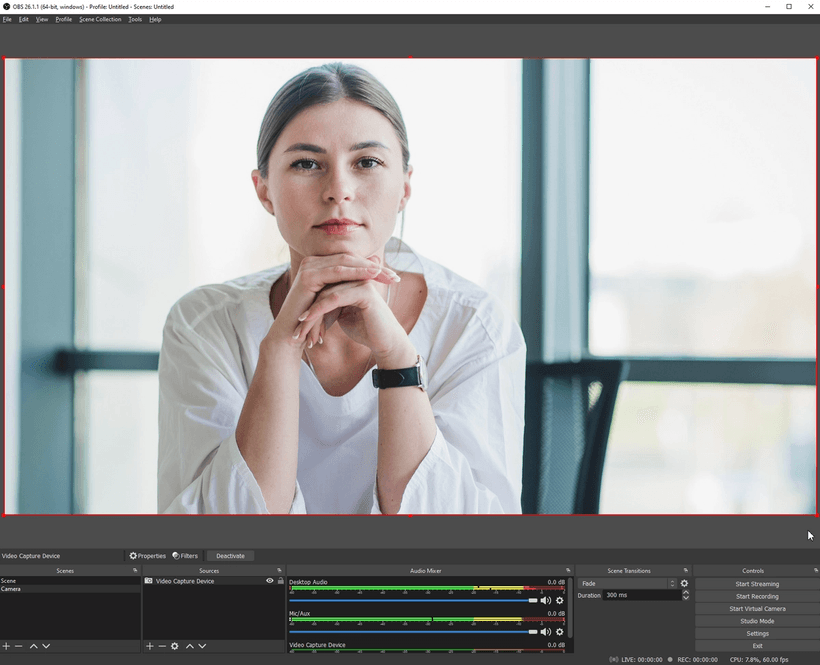
Task: Open source properties via the gear icon in Sources
Action: 175,646
